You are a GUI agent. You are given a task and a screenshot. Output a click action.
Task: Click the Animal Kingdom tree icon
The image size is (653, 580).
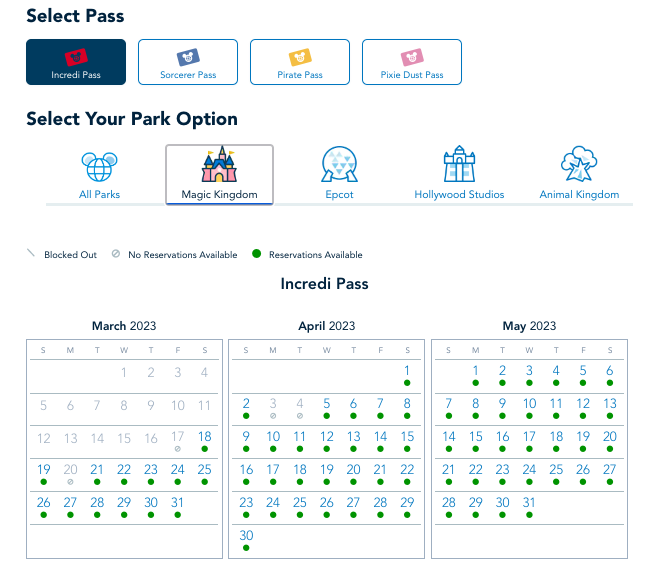[579, 166]
